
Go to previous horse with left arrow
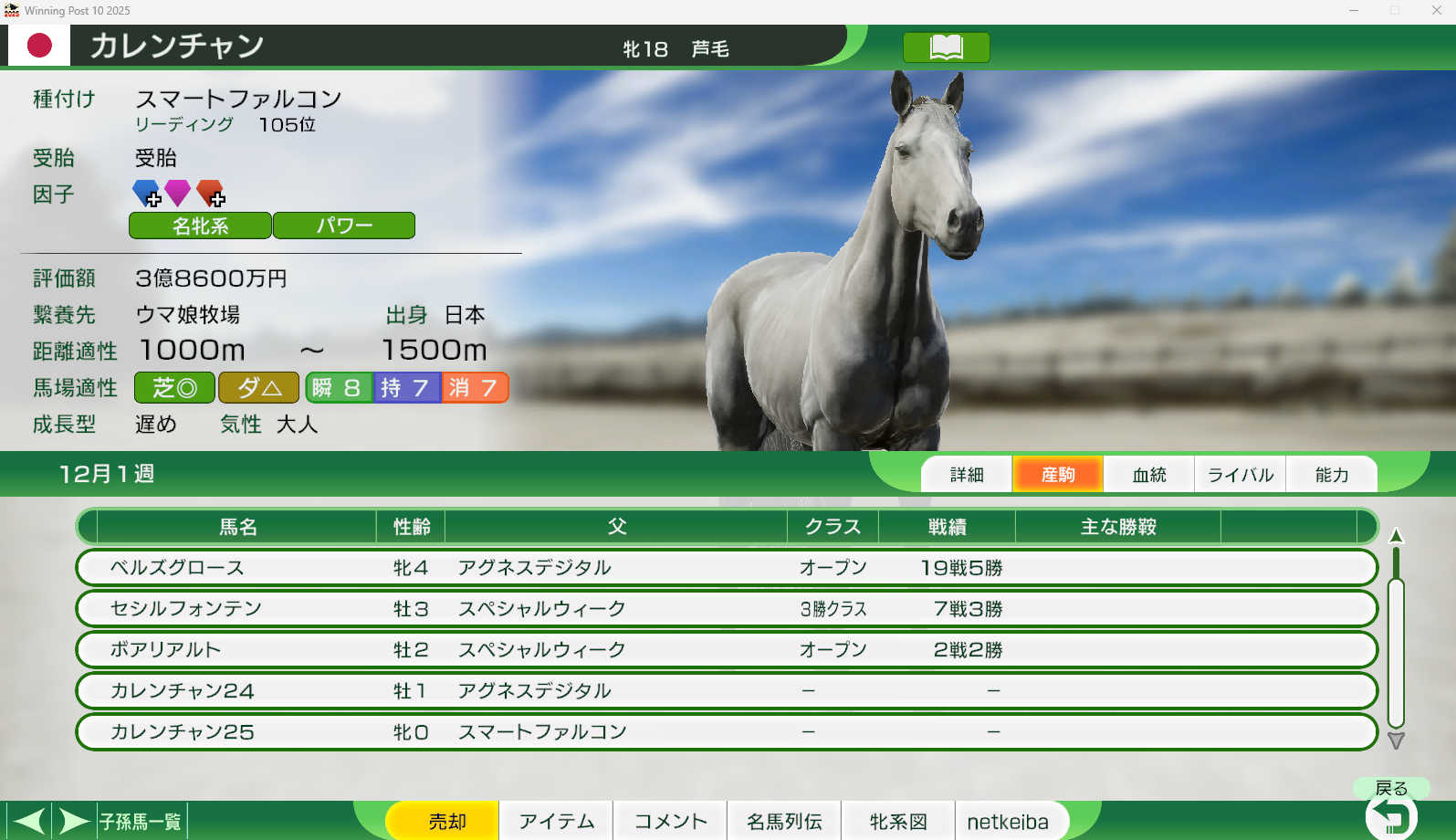tap(29, 822)
